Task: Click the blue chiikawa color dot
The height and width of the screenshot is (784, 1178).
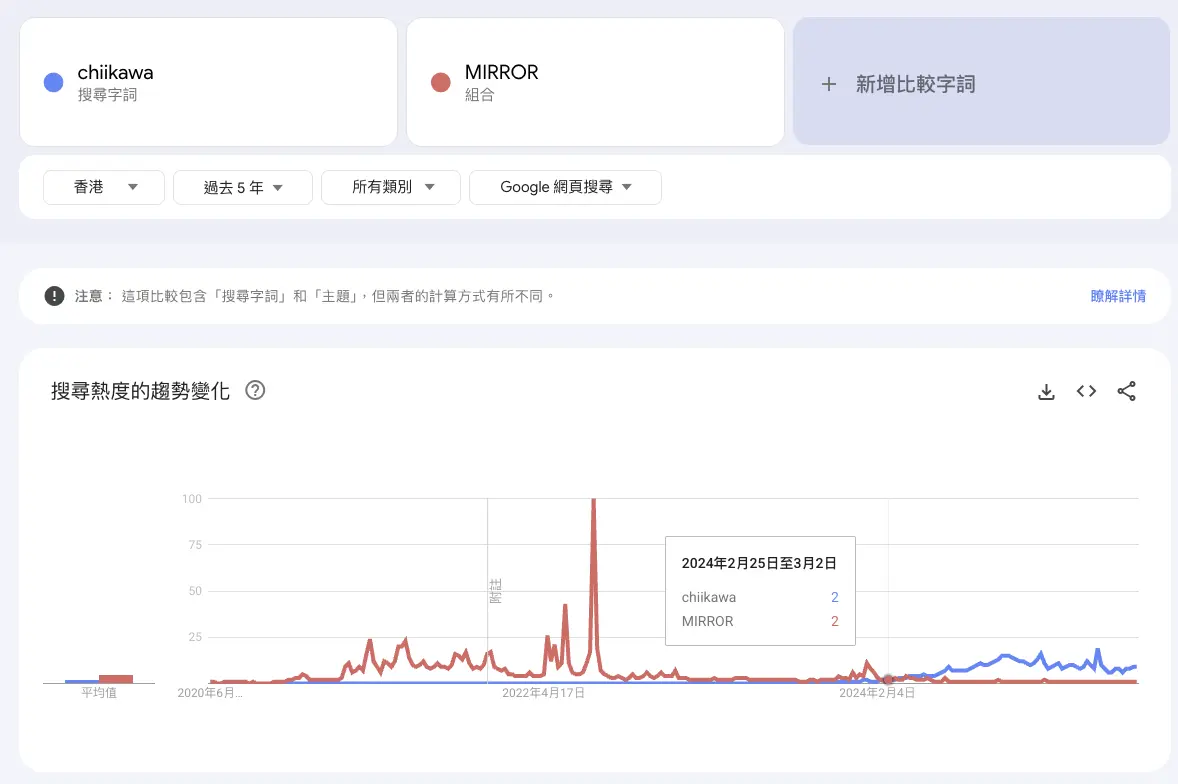Action: click(x=53, y=83)
